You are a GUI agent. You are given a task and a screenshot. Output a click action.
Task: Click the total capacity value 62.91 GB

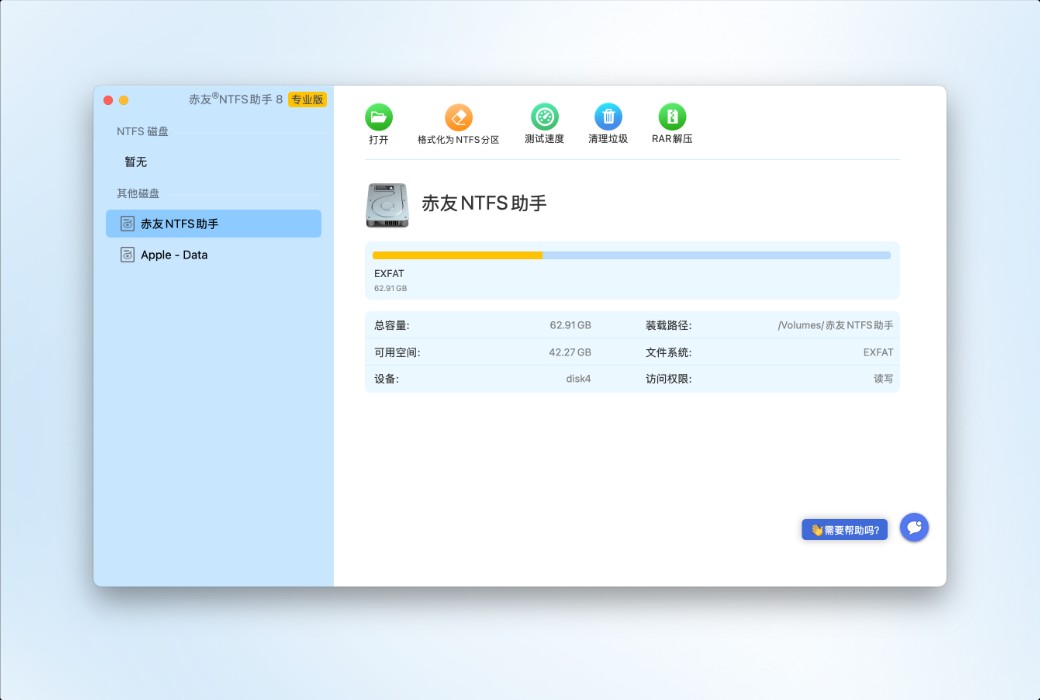570,325
